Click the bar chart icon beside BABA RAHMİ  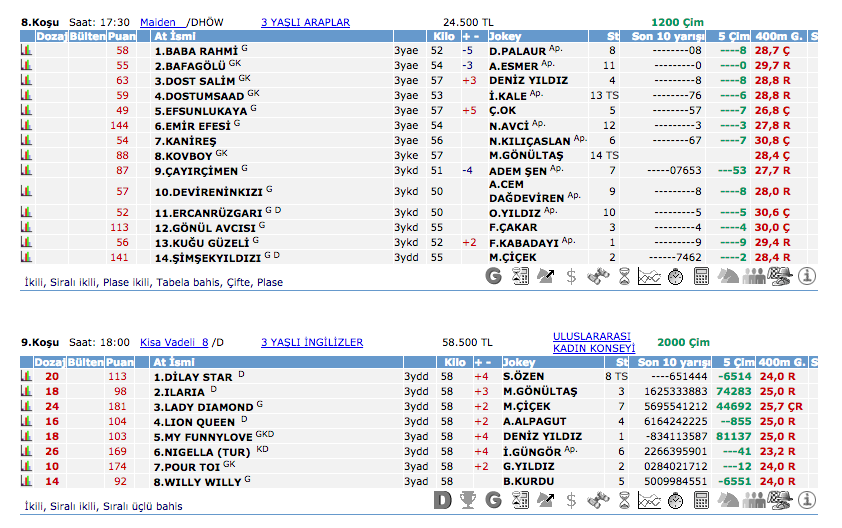point(26,50)
